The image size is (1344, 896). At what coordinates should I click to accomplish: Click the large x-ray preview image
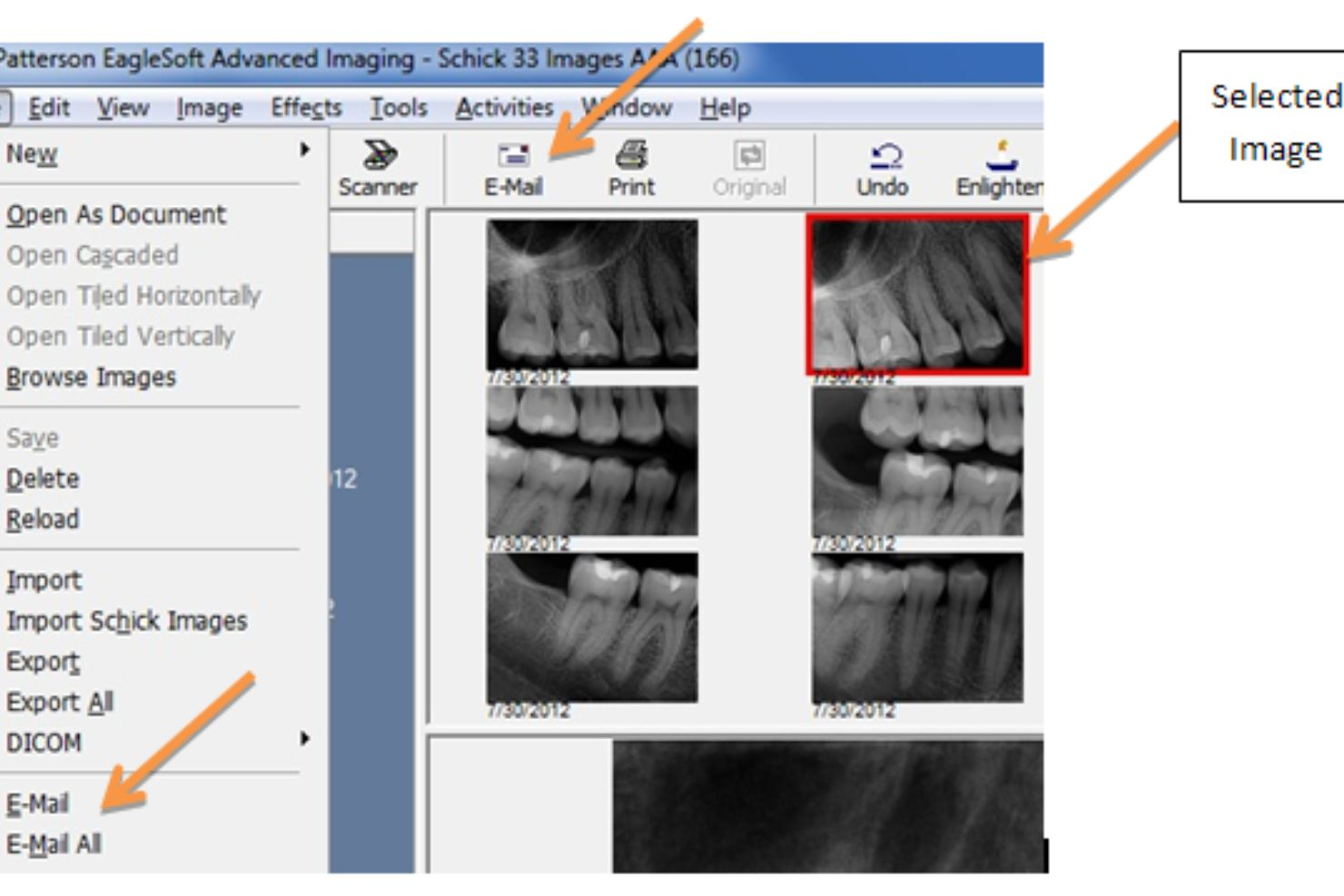tap(828, 807)
